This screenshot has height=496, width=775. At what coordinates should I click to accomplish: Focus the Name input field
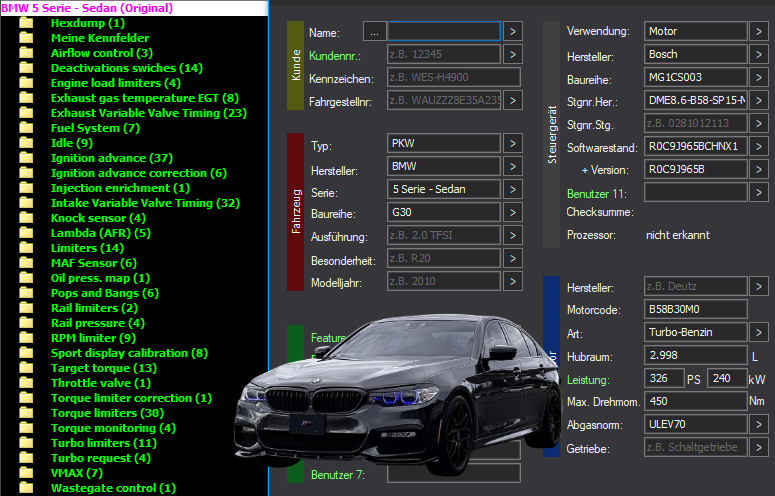pyautogui.click(x=444, y=32)
